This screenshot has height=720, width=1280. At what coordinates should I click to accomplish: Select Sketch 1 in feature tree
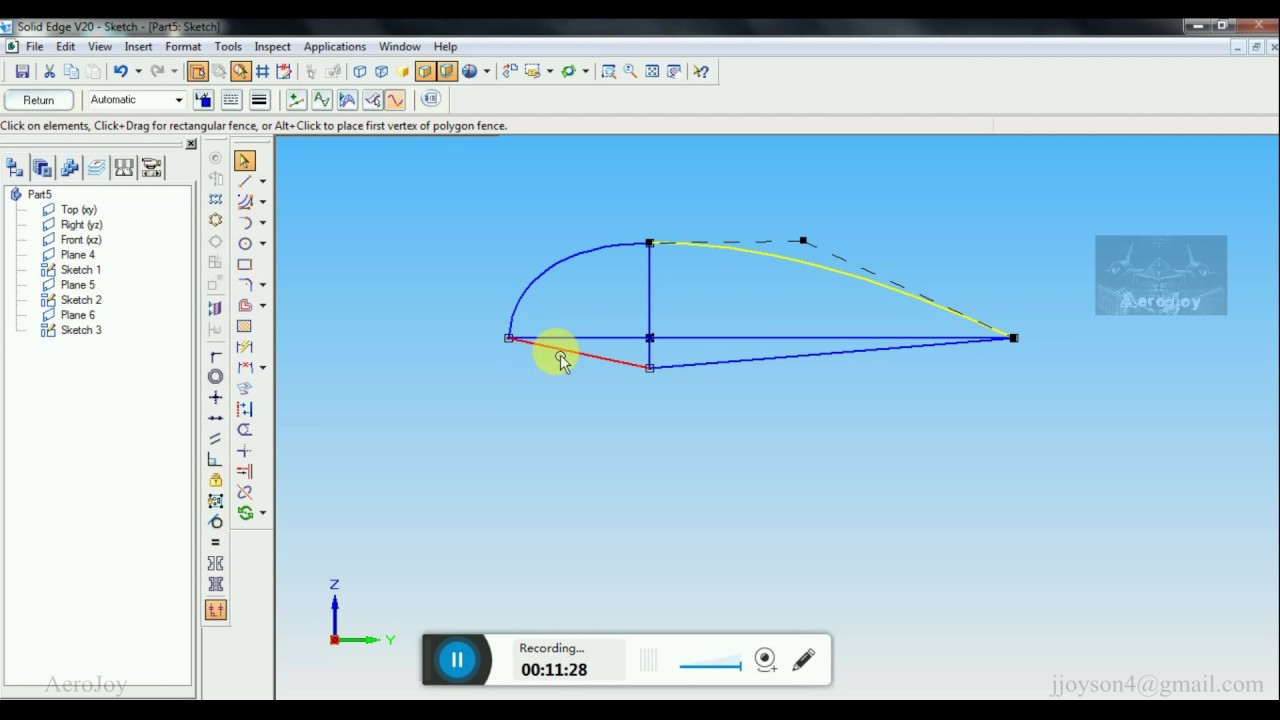pos(80,270)
